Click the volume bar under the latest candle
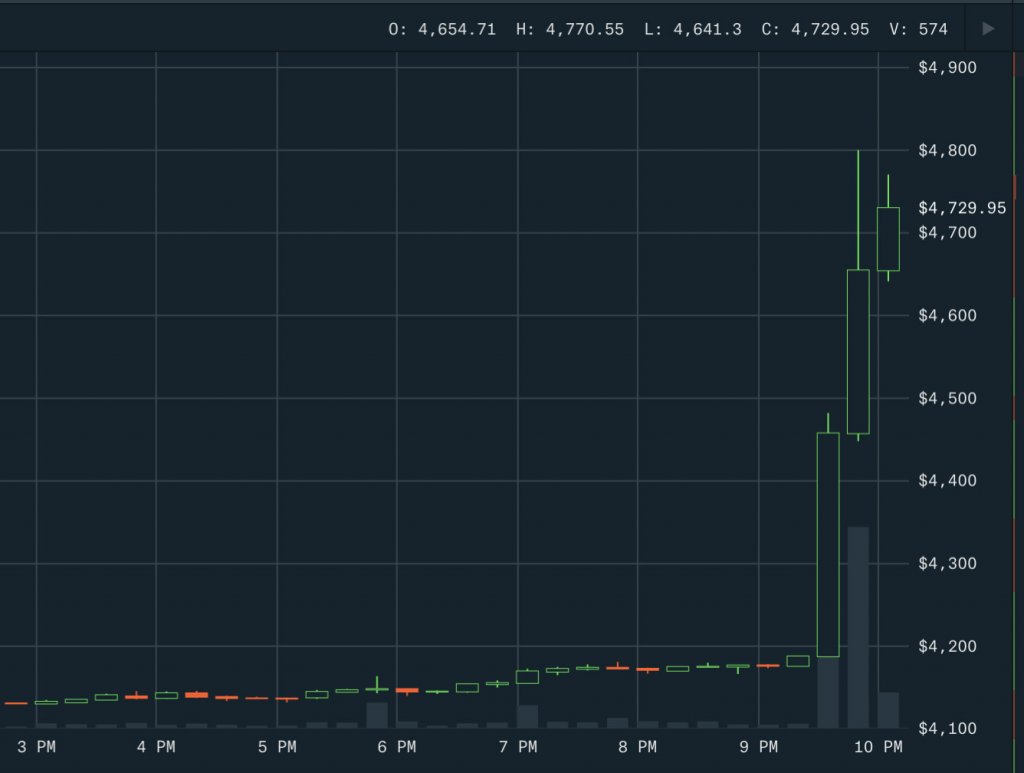 tap(888, 709)
